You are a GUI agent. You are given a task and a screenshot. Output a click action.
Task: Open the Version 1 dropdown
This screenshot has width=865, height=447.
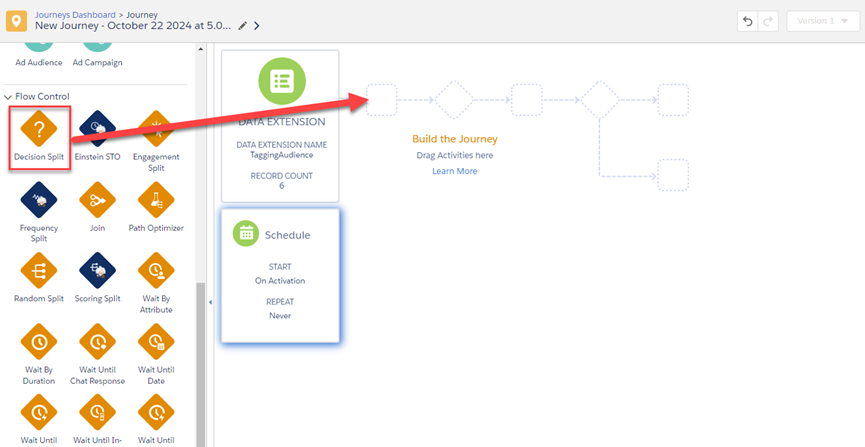click(823, 21)
